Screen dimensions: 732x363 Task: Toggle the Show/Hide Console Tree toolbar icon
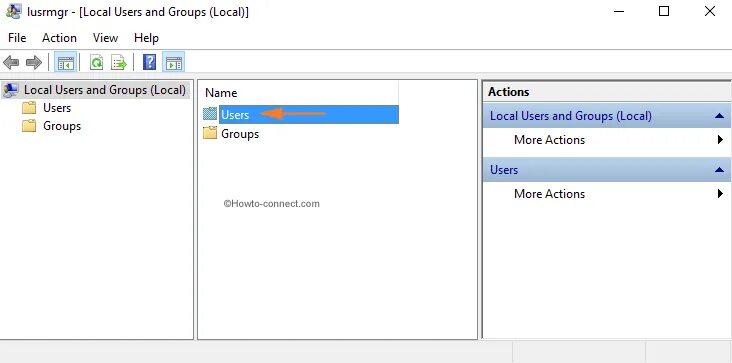(x=66, y=62)
